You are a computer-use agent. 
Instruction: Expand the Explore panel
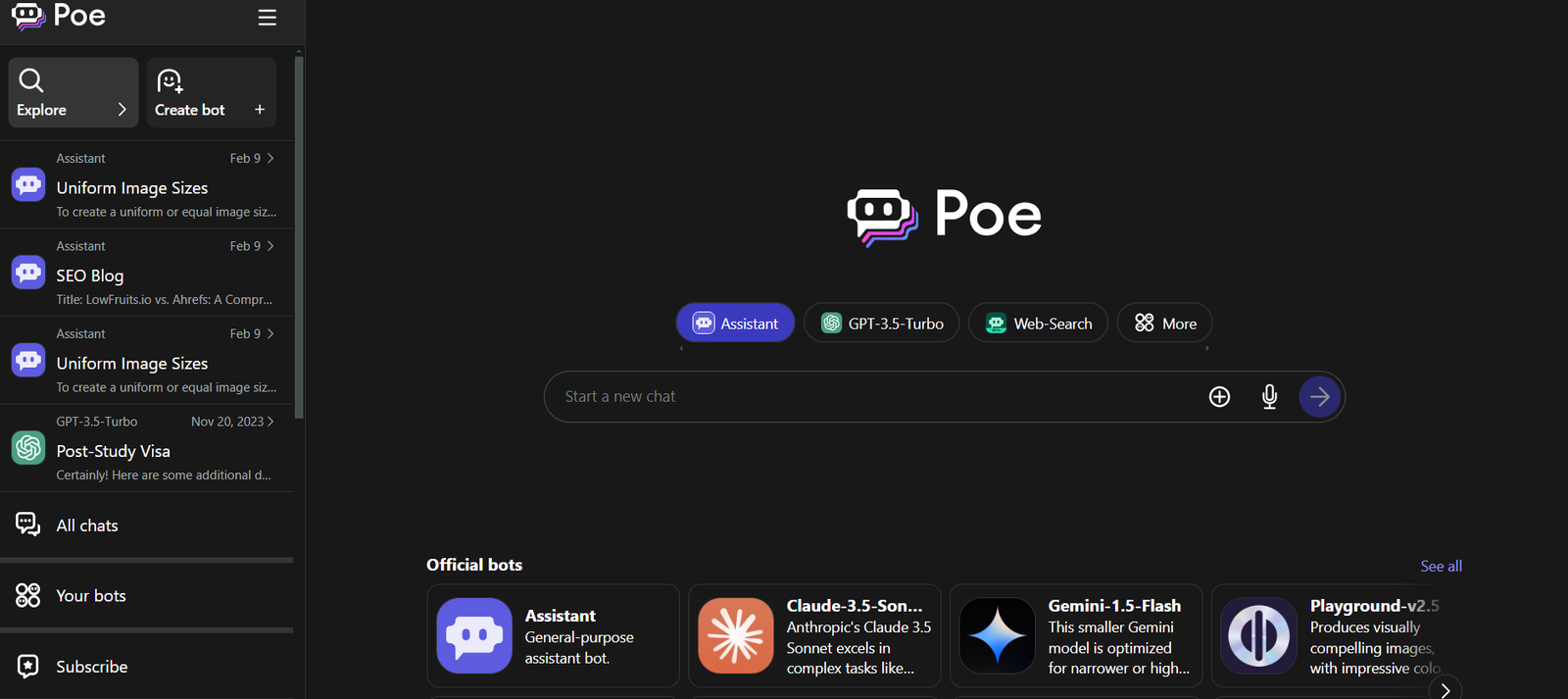pos(73,93)
